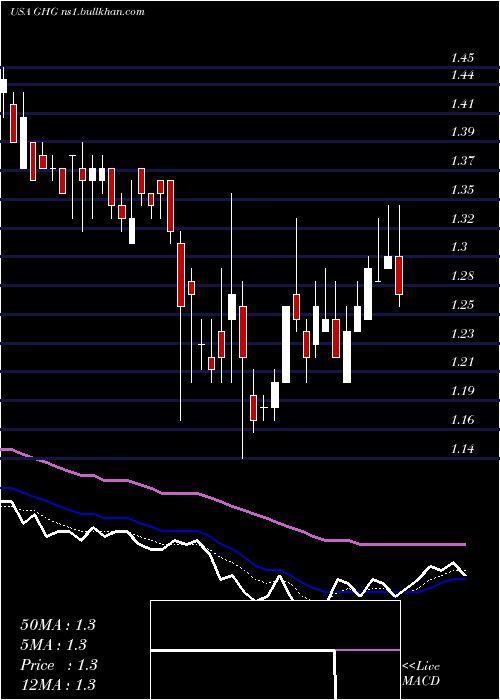Viewport: 500px width, 700px height.
Task: Click the 1.14 price axis label
Action: click(462, 449)
